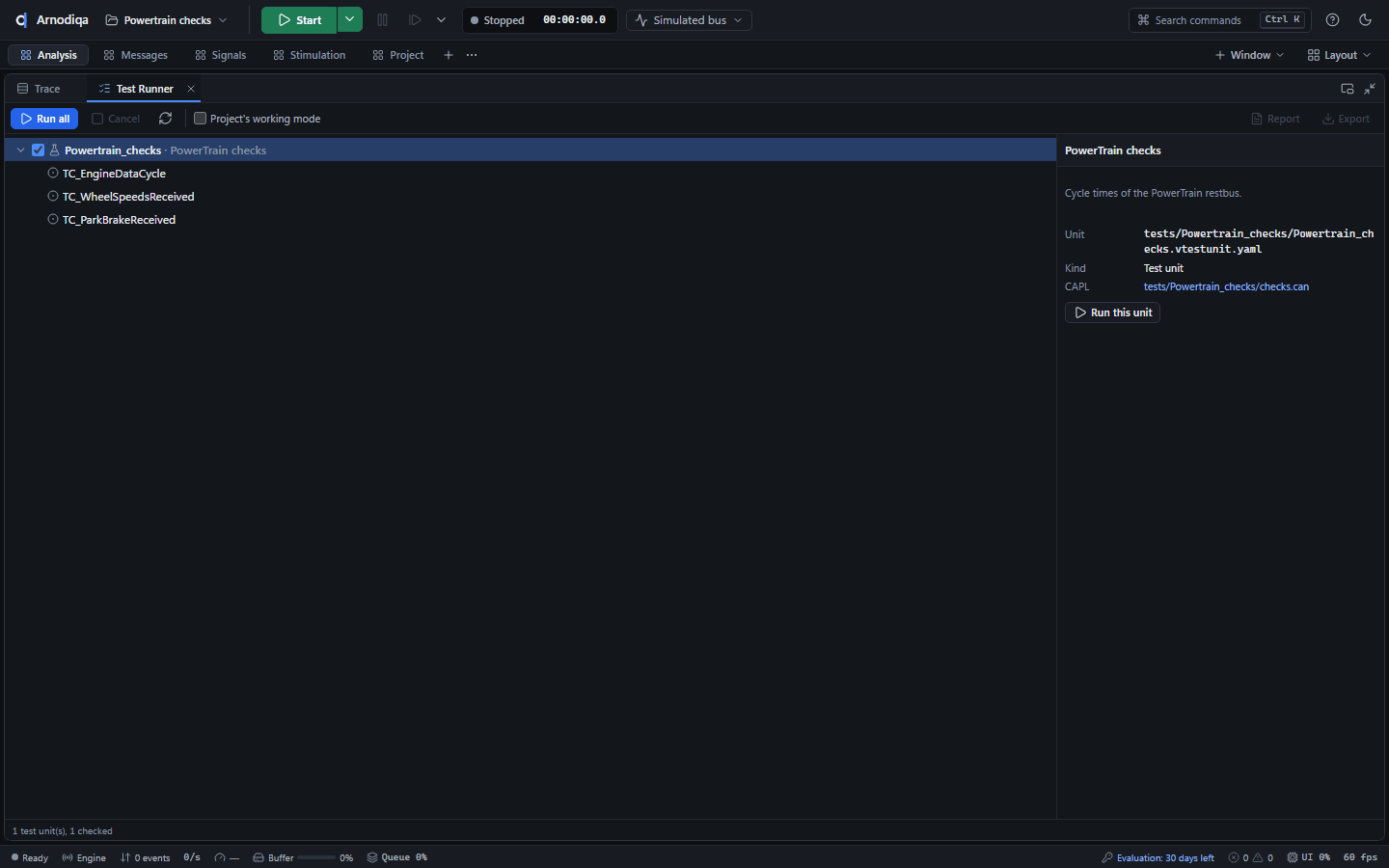
Task: Pop out the panel into a separate window
Action: point(1348,89)
